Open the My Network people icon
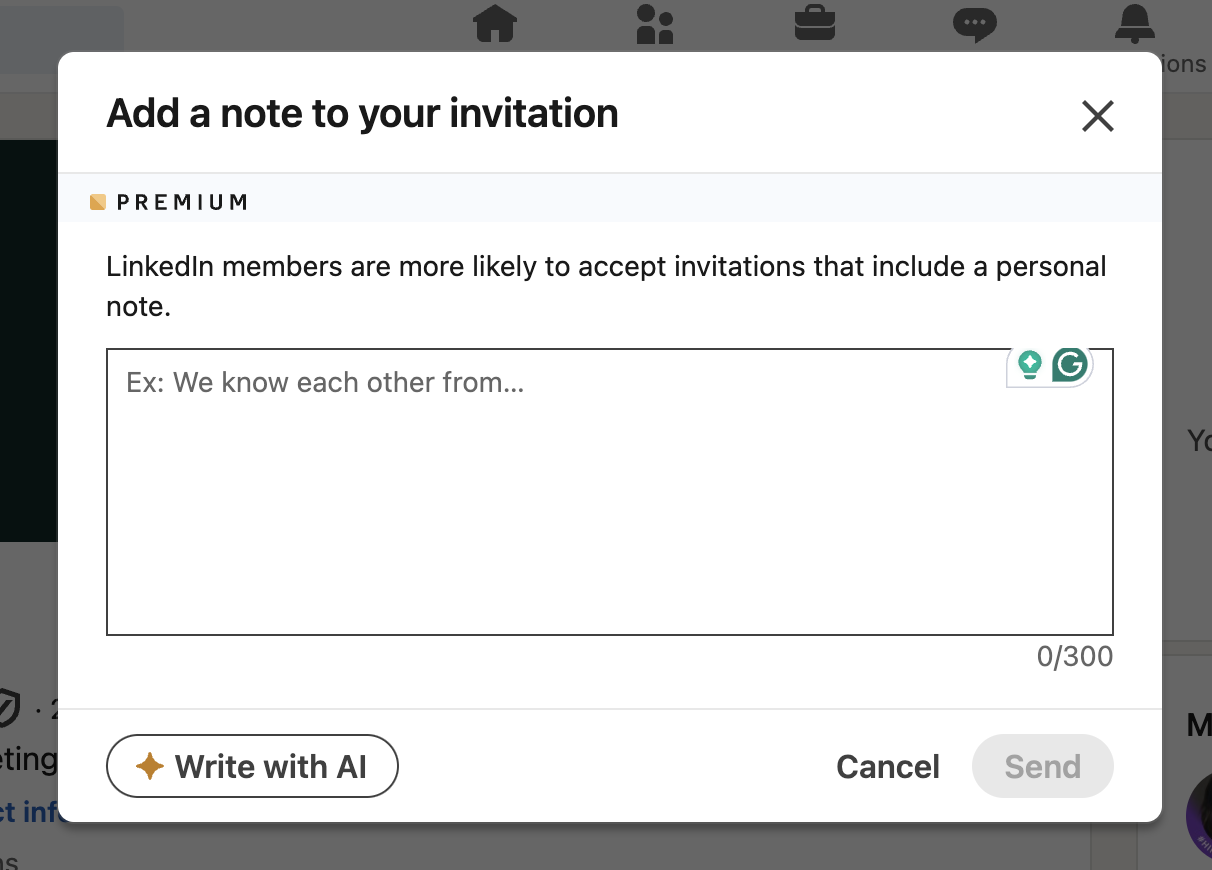 click(x=655, y=23)
